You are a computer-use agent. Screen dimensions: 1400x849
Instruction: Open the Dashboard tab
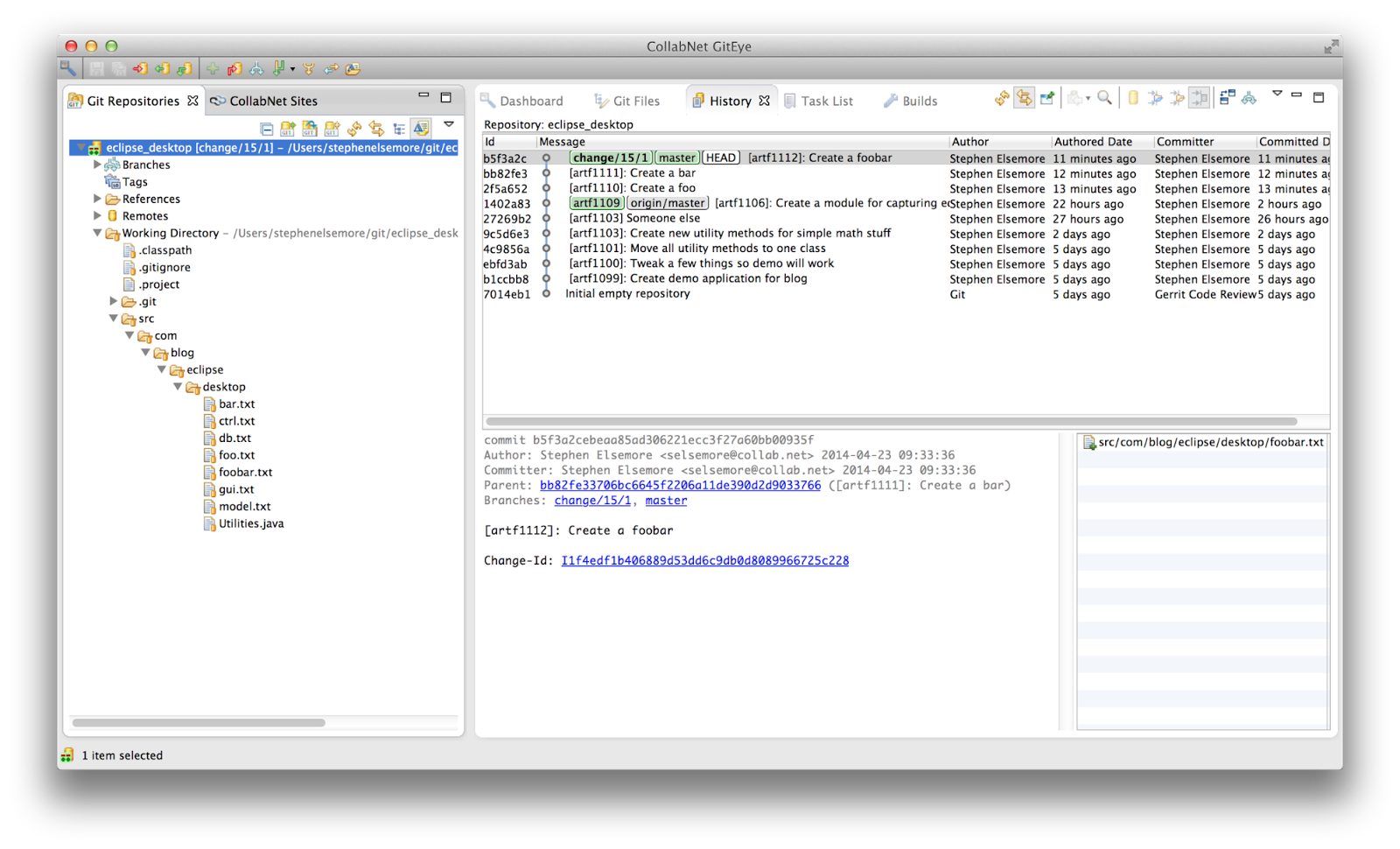click(521, 101)
